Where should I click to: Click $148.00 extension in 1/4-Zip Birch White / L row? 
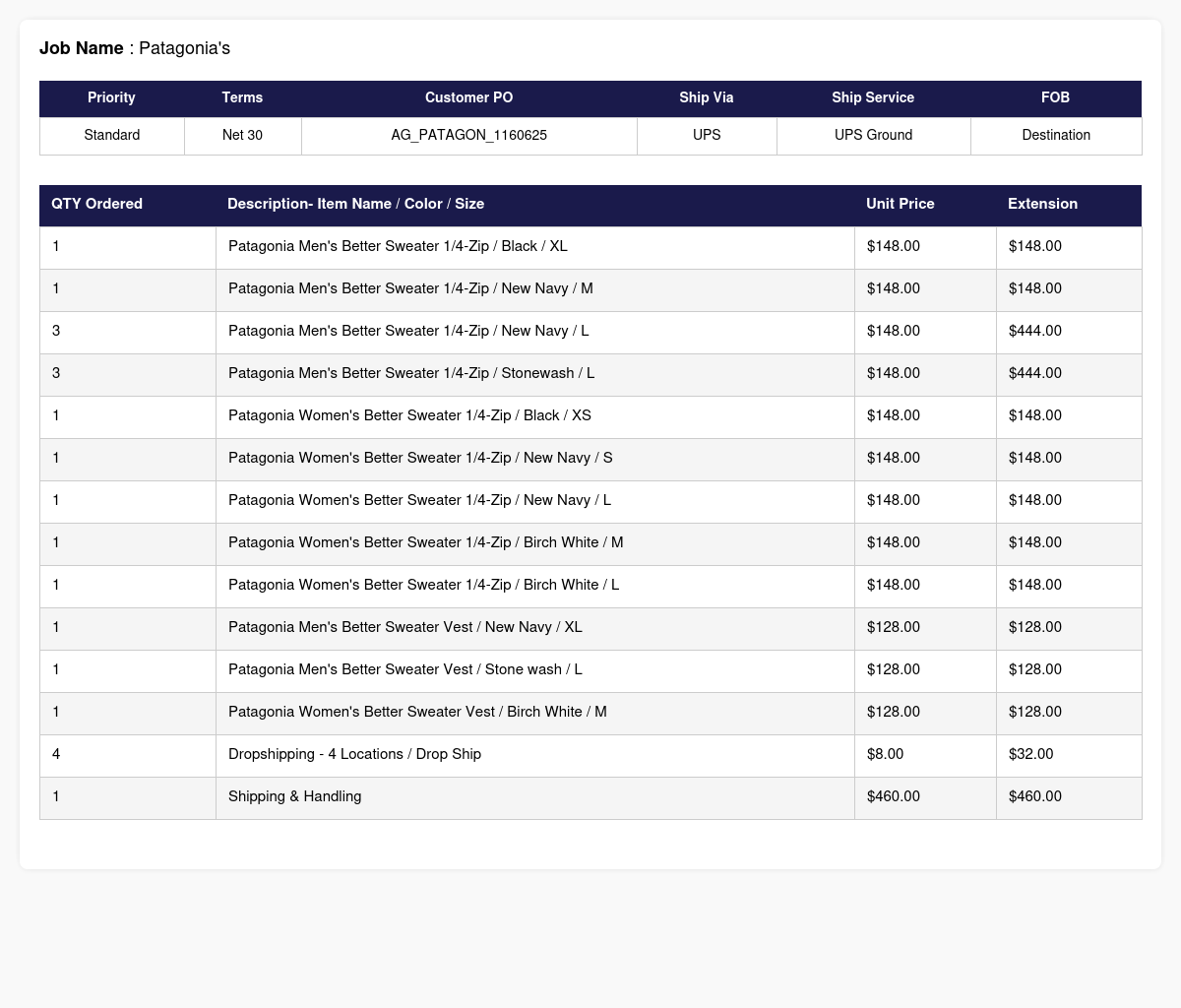[1035, 586]
